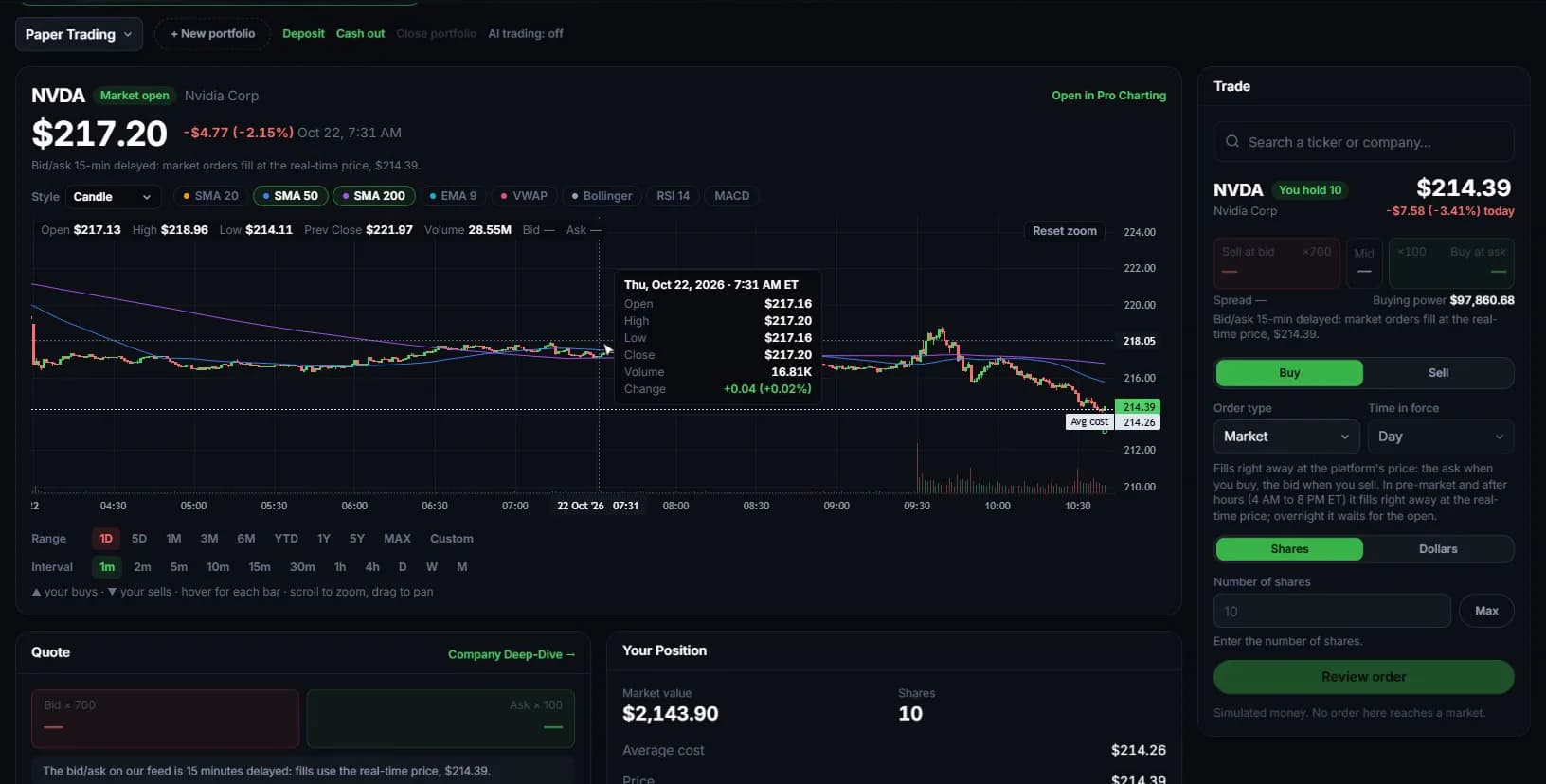Toggle the SMA 20 indicator

[x=210, y=196]
